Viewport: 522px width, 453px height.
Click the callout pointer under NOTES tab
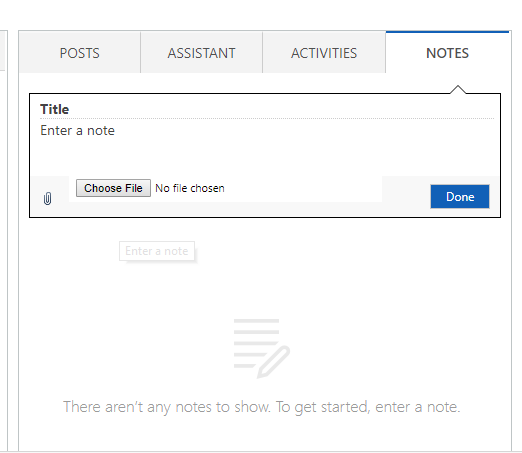pos(458,89)
